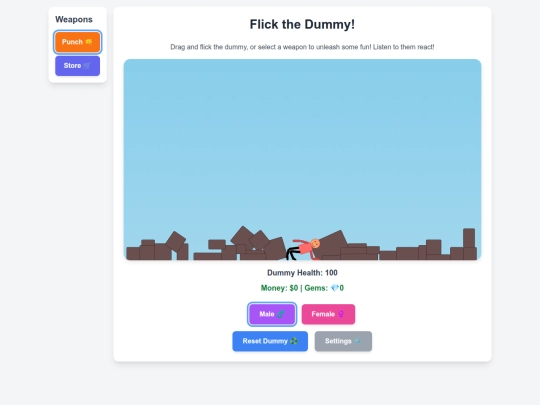Open the Settings button
The height and width of the screenshot is (405, 540).
tap(343, 341)
